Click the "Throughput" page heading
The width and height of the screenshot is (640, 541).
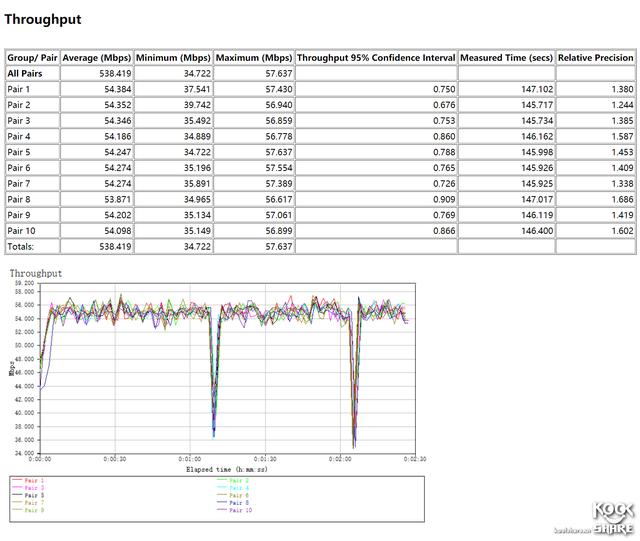(x=43, y=19)
